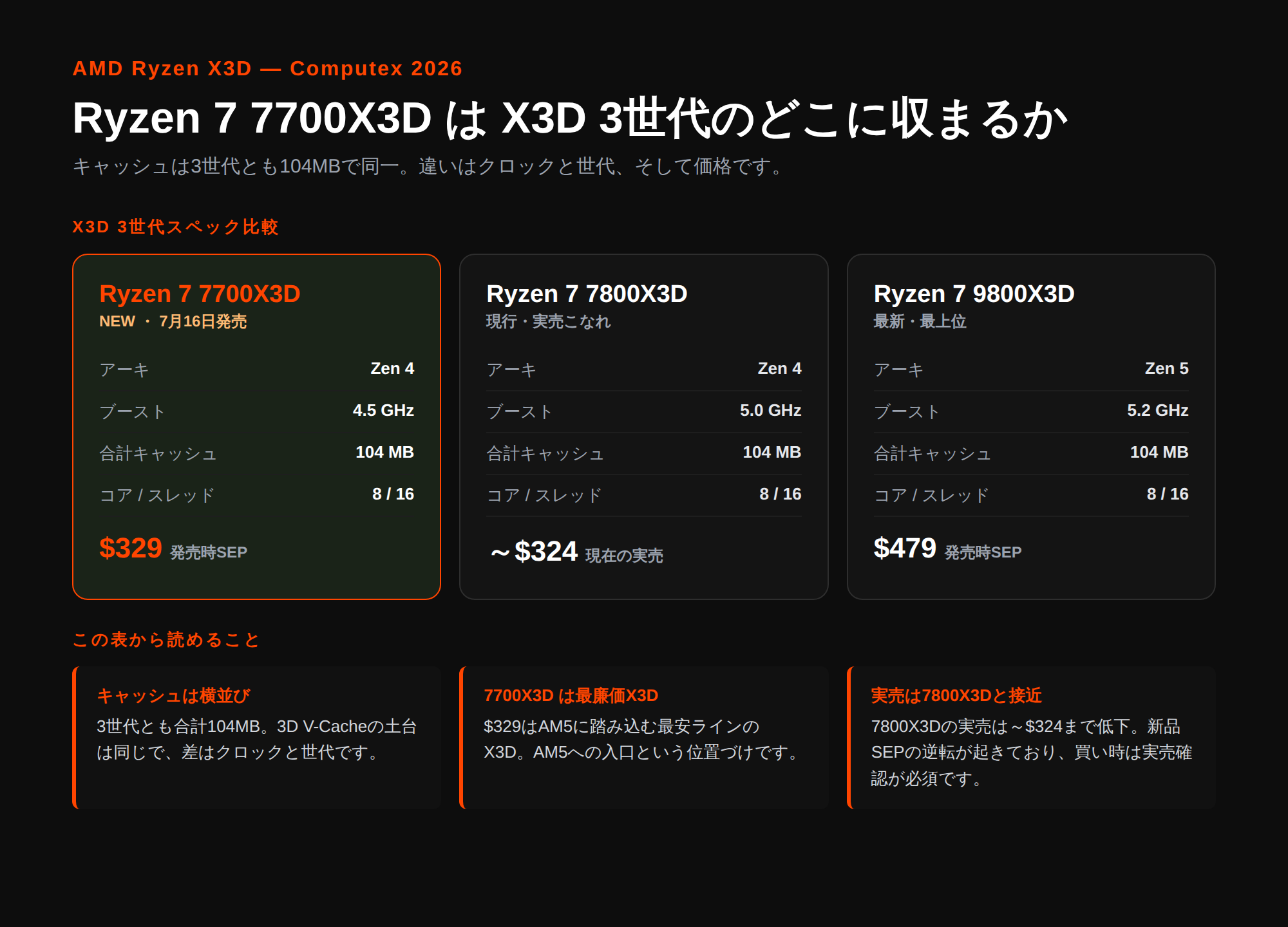Click the 'AMD Ryzen X3D — Computex 2026' header
The width and height of the screenshot is (1288, 927).
(x=267, y=68)
